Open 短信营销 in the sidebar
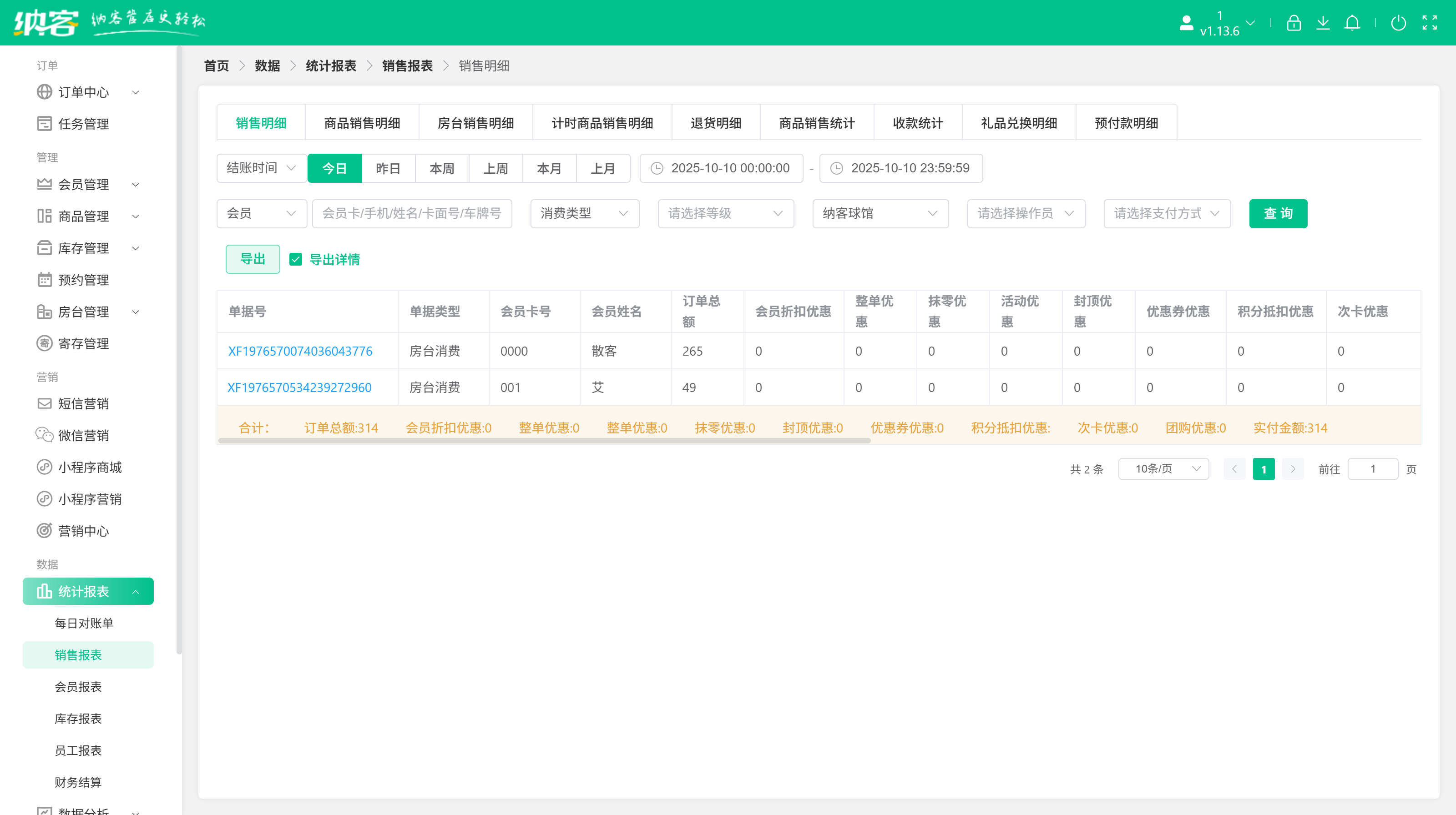 click(x=84, y=403)
